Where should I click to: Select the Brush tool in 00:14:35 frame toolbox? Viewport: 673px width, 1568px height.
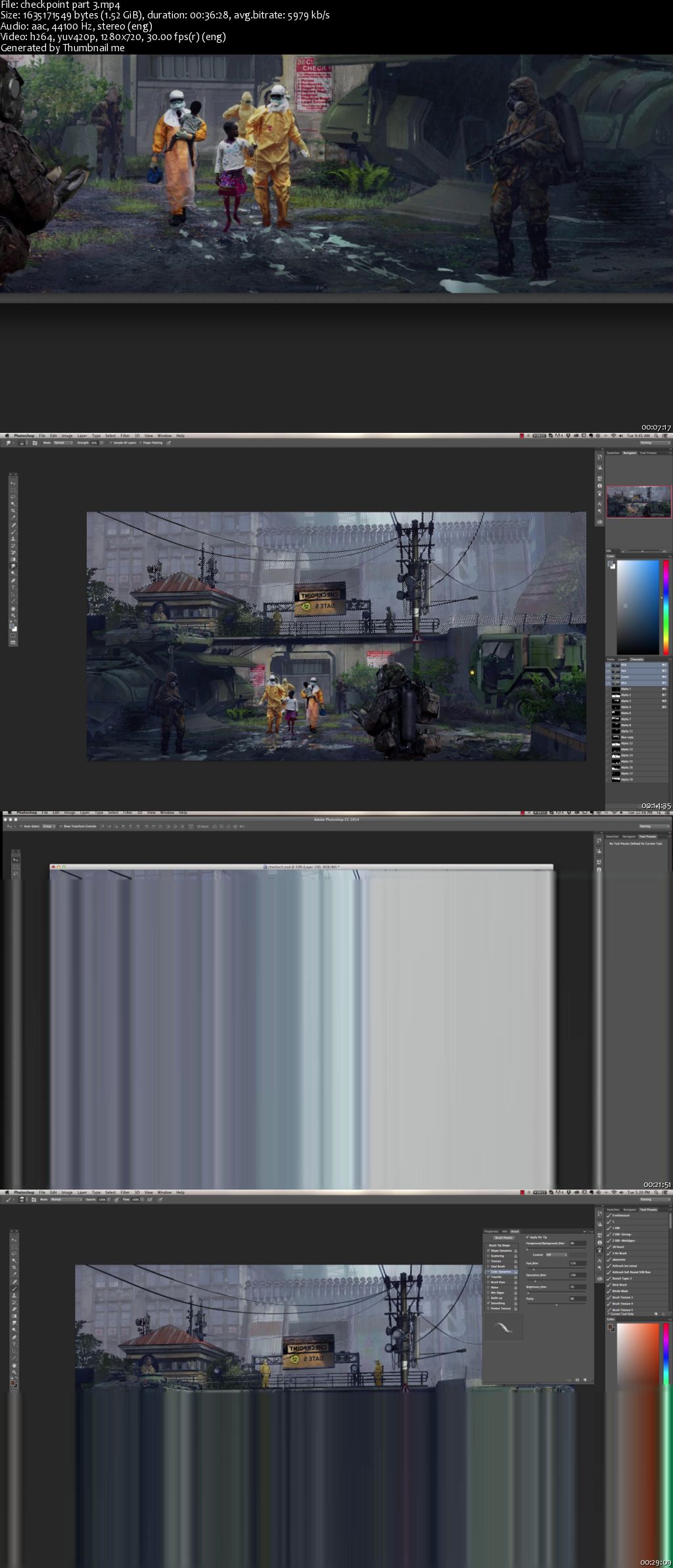[13, 532]
